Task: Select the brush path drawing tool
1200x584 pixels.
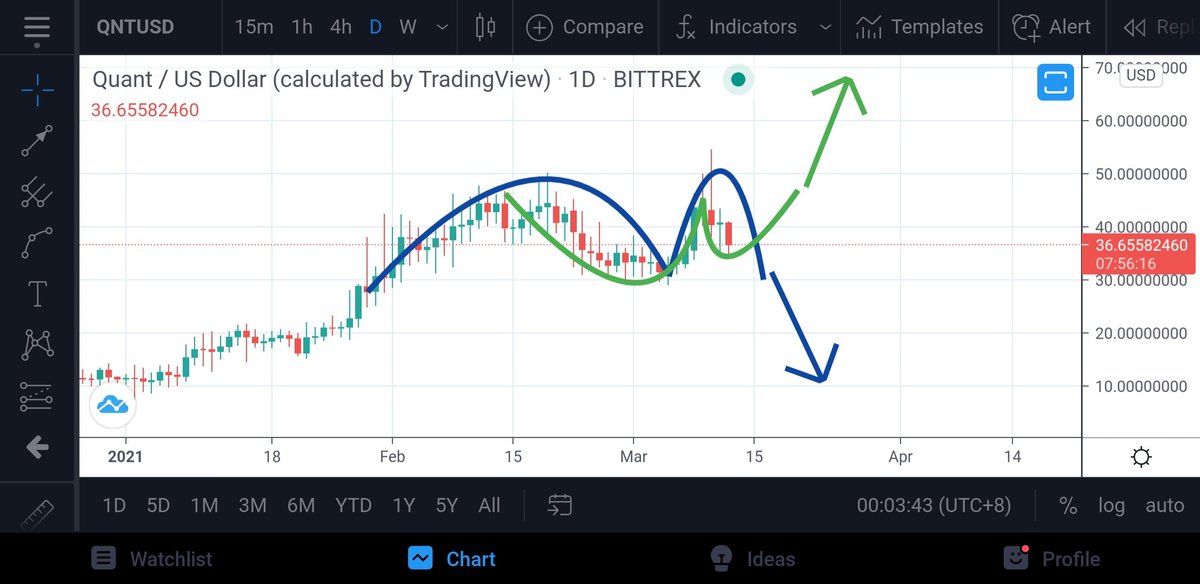Action: [37, 243]
